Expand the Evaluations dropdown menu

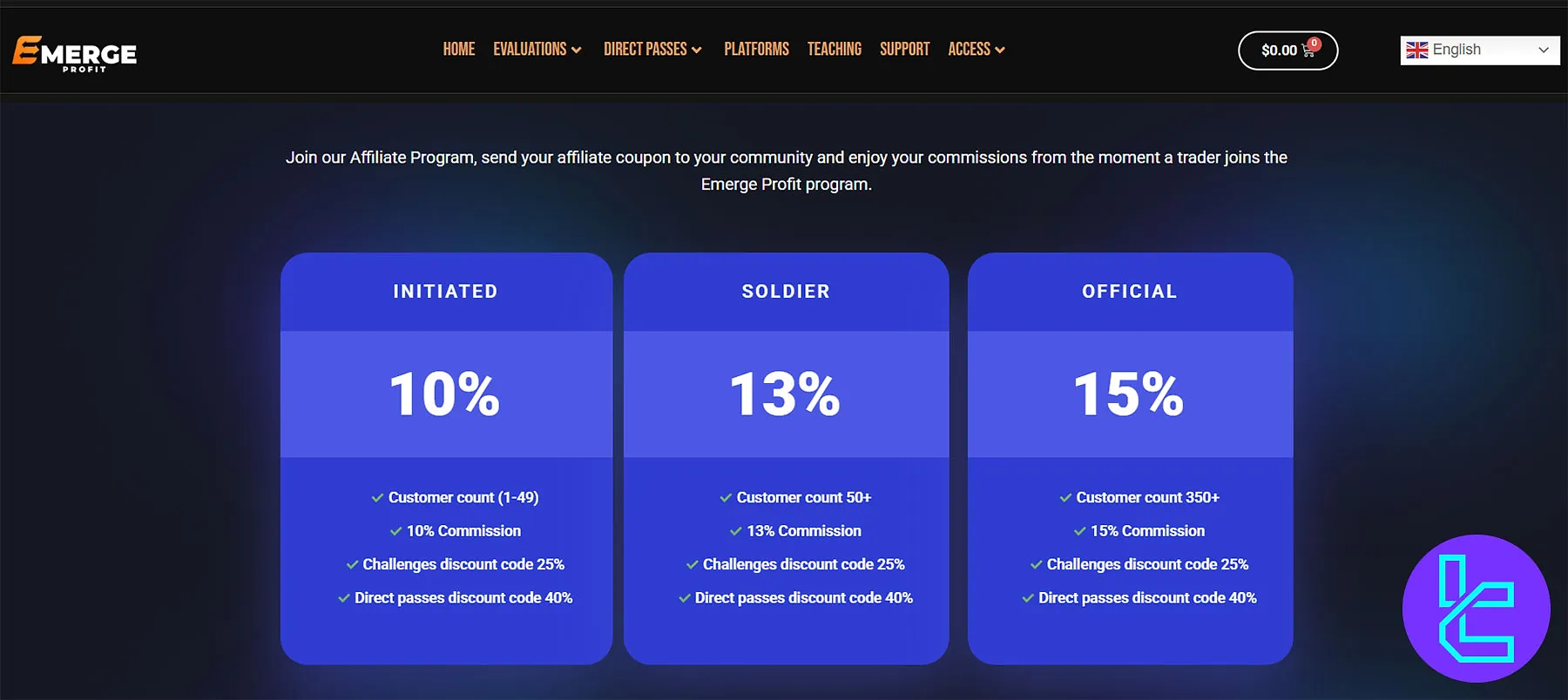537,50
